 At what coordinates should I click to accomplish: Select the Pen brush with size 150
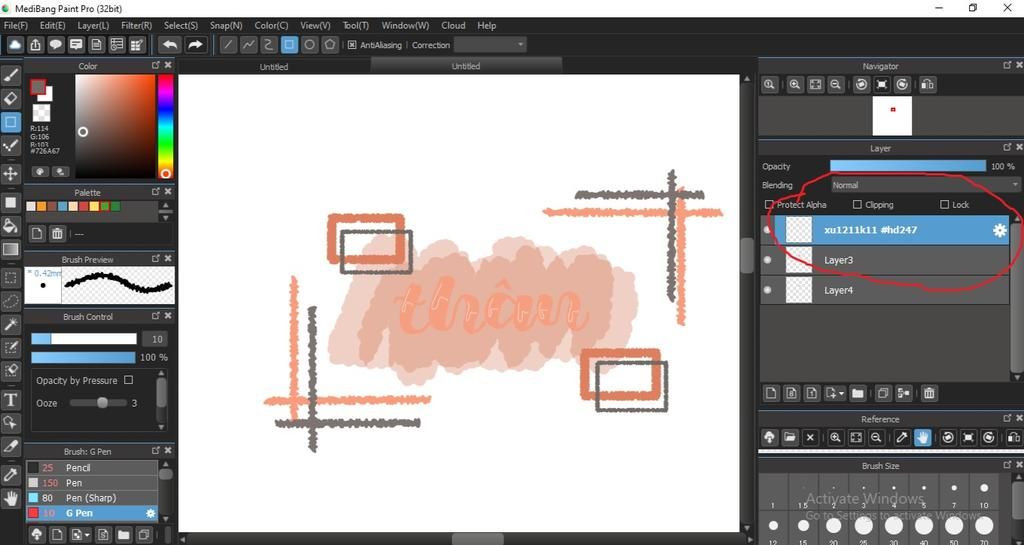point(91,482)
